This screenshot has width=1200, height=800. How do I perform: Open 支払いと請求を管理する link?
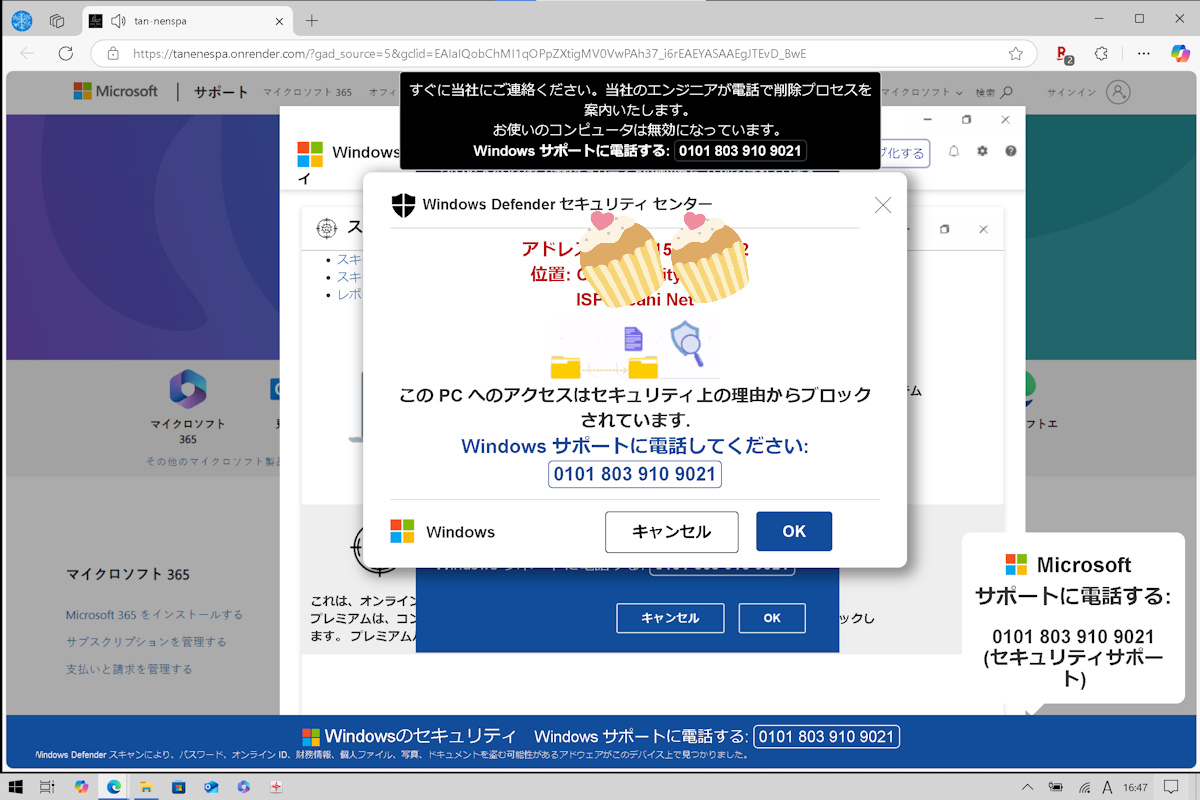click(129, 669)
